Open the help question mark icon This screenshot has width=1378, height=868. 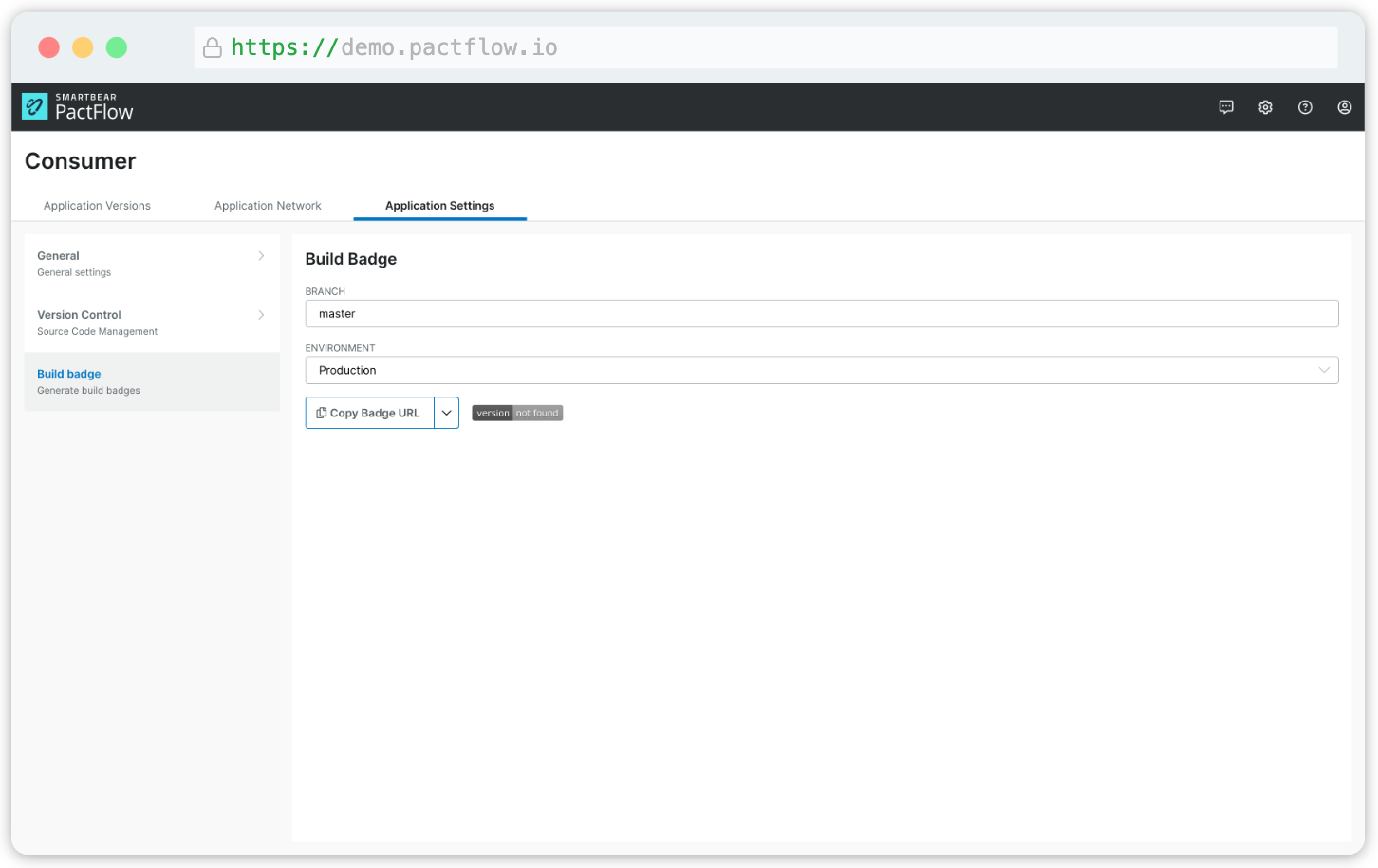[1305, 107]
